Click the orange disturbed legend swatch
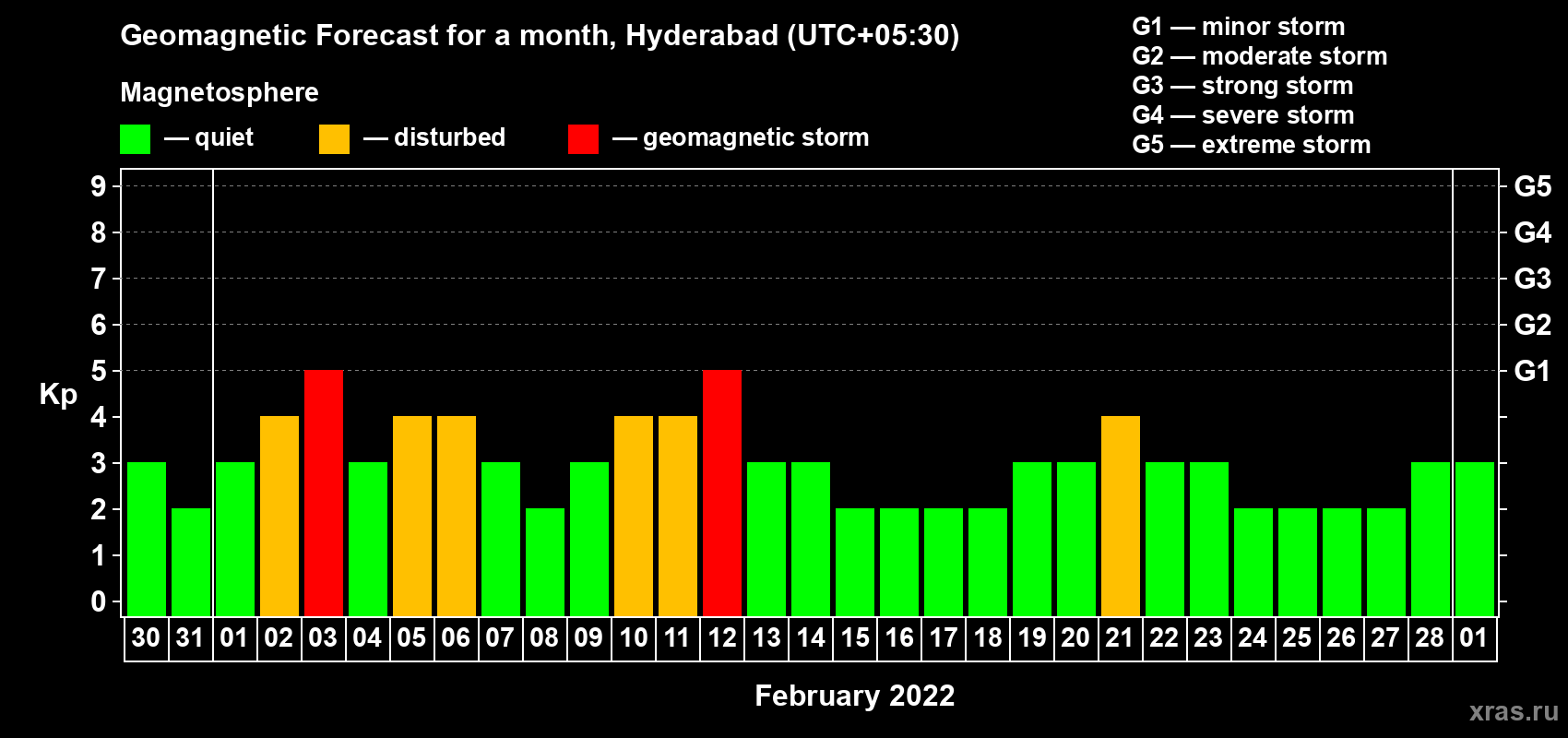The width and height of the screenshot is (1568, 738). click(334, 139)
